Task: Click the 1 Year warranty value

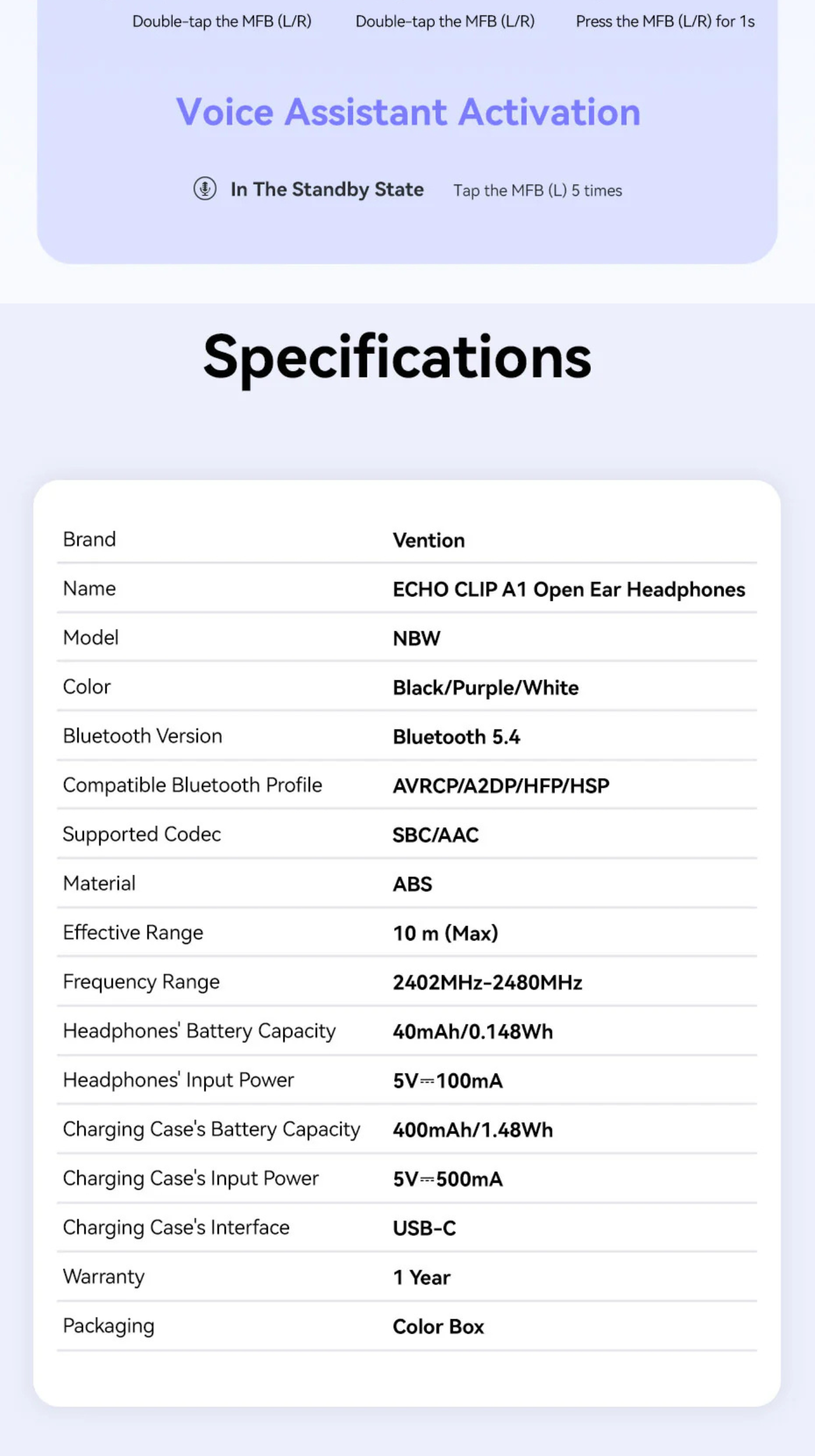Action: coord(421,1277)
